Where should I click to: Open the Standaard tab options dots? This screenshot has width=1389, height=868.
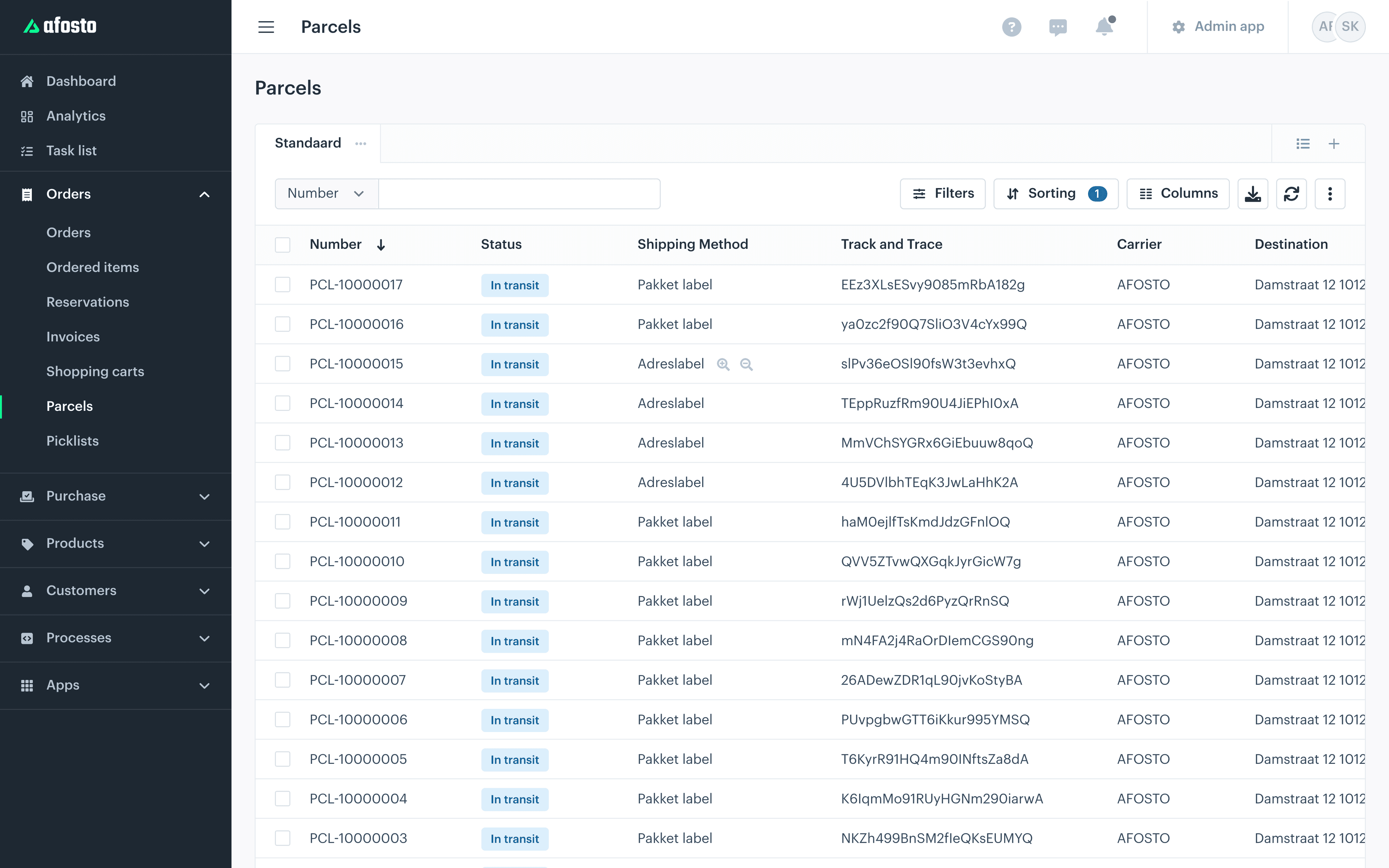coord(360,144)
